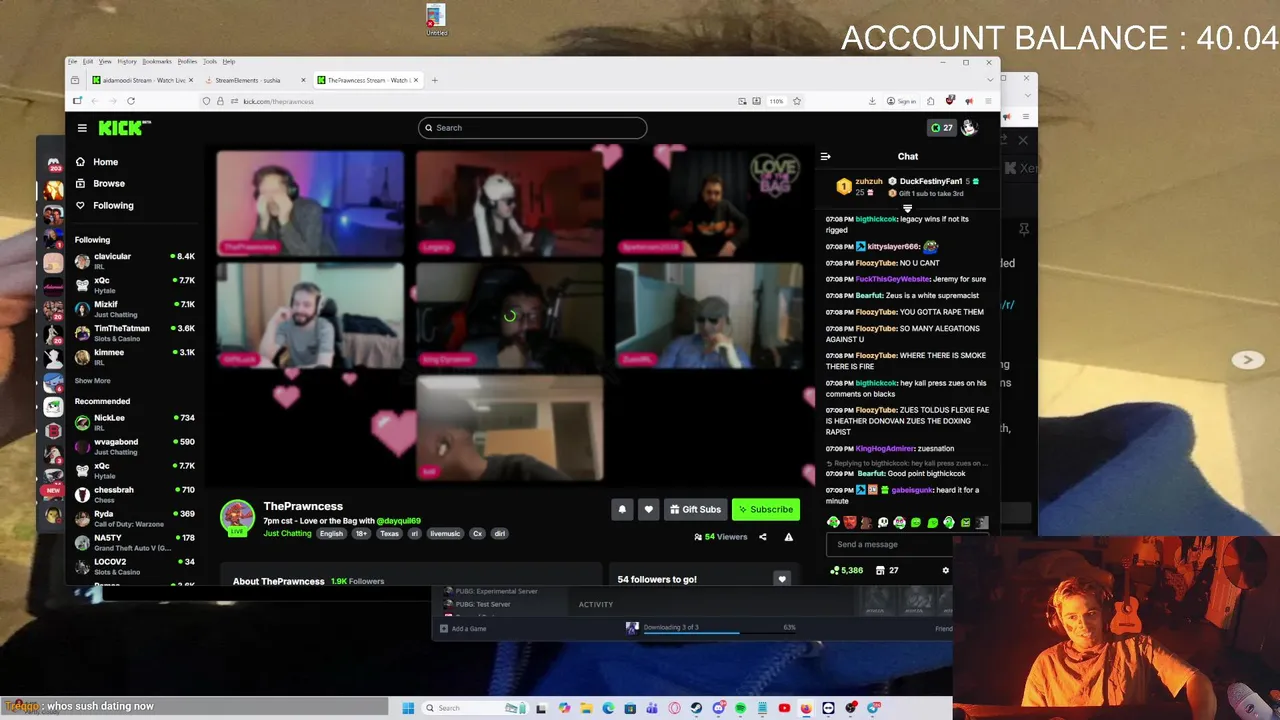Open chat settings gear icon
The height and width of the screenshot is (720, 1280).
tap(945, 571)
